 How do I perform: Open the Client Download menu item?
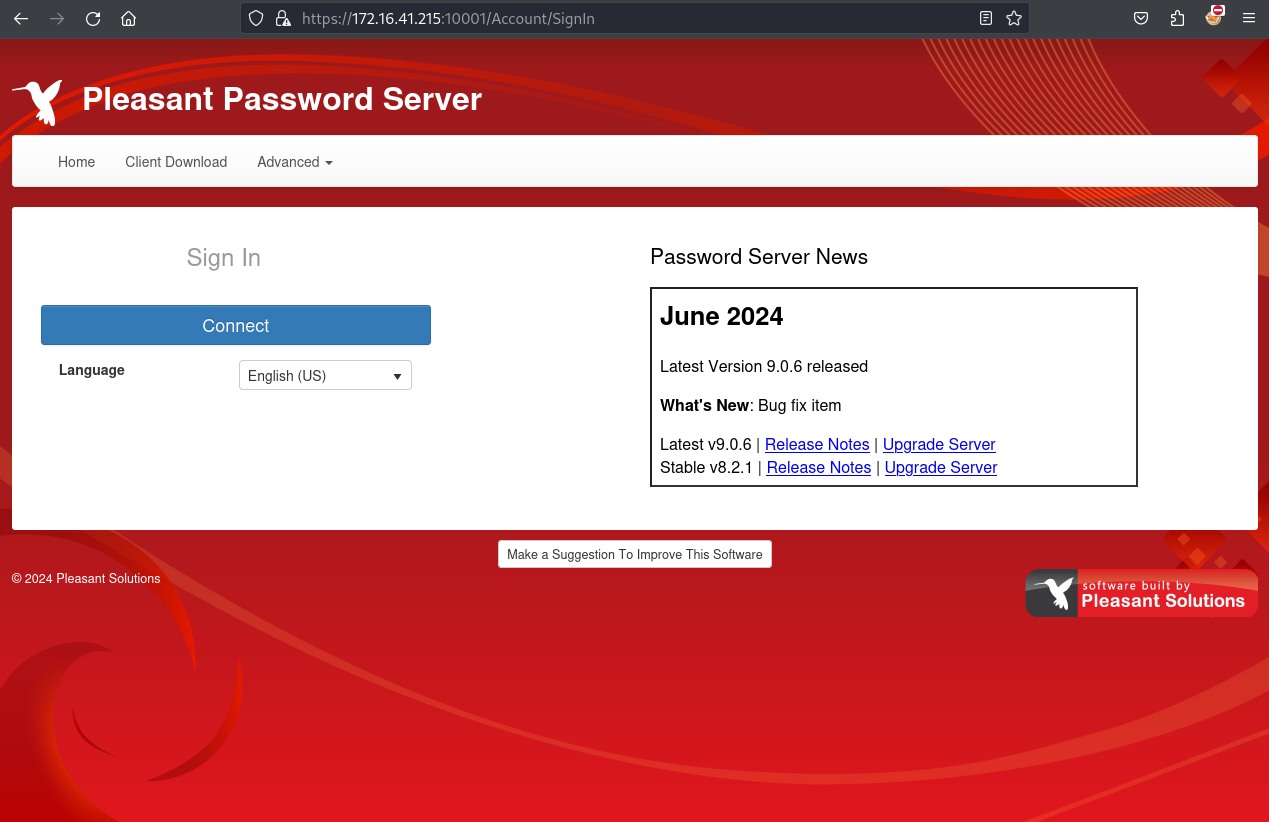tap(176, 162)
